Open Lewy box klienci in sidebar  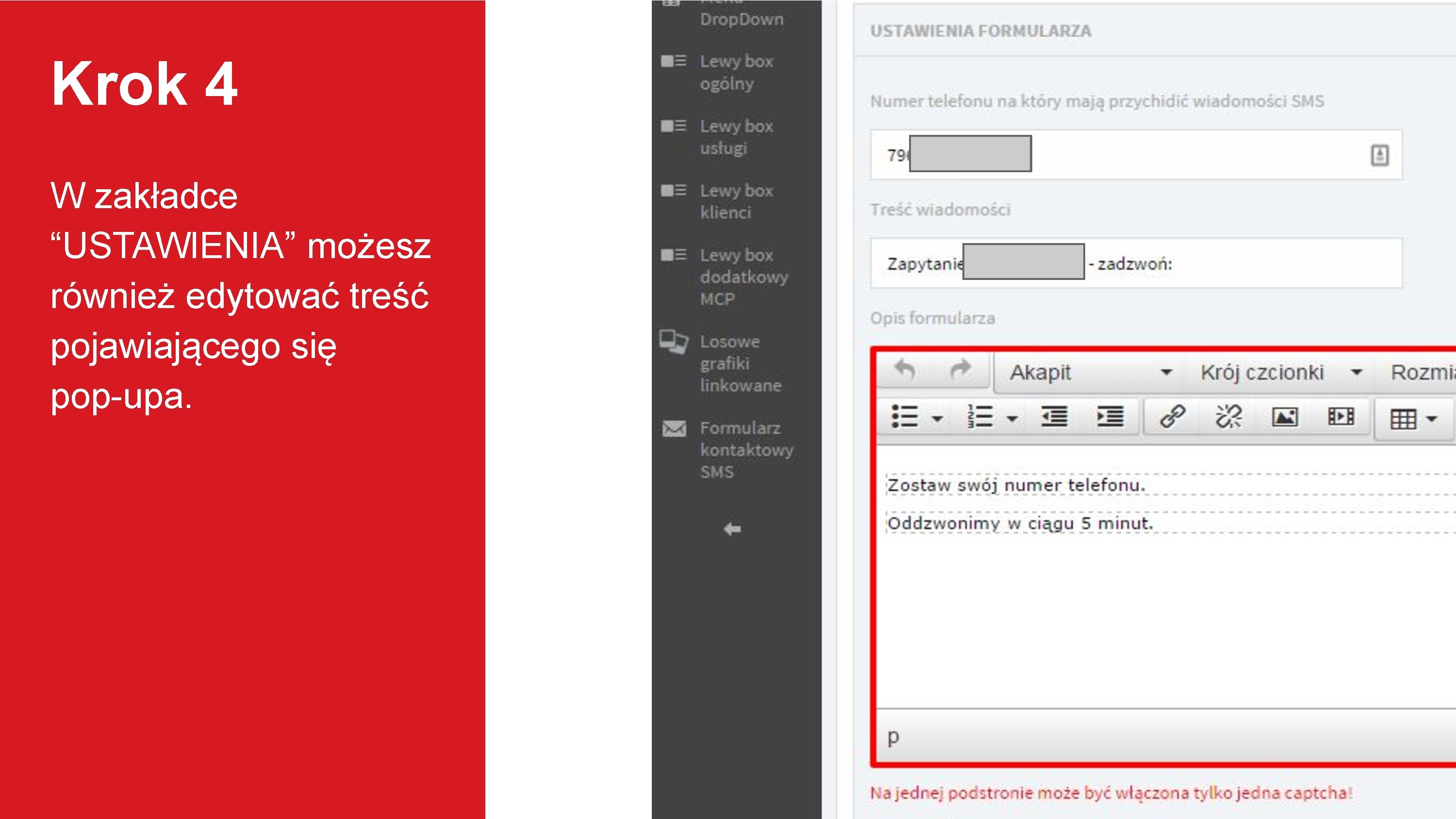pos(736,201)
